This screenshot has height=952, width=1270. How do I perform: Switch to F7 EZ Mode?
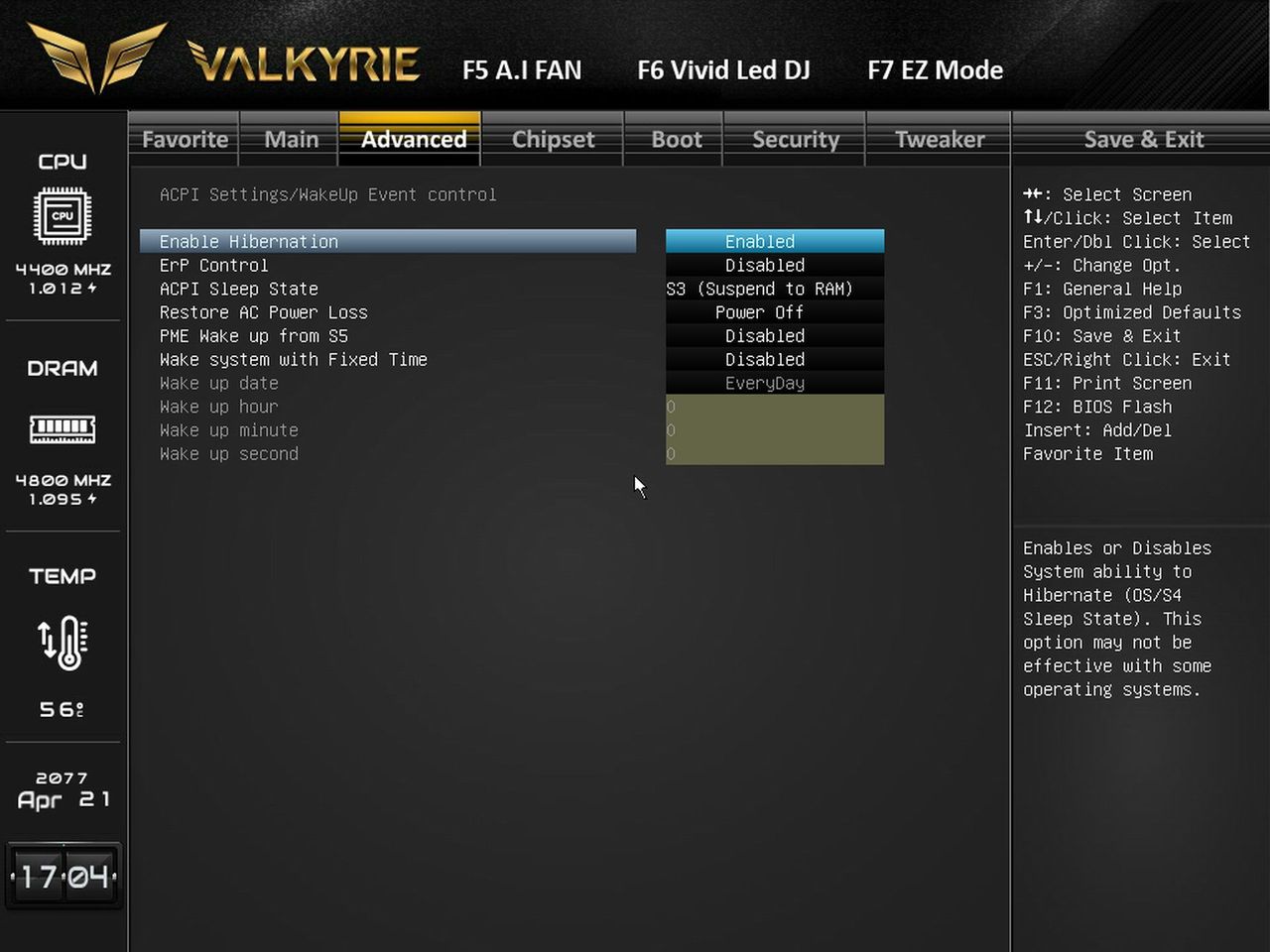click(935, 70)
